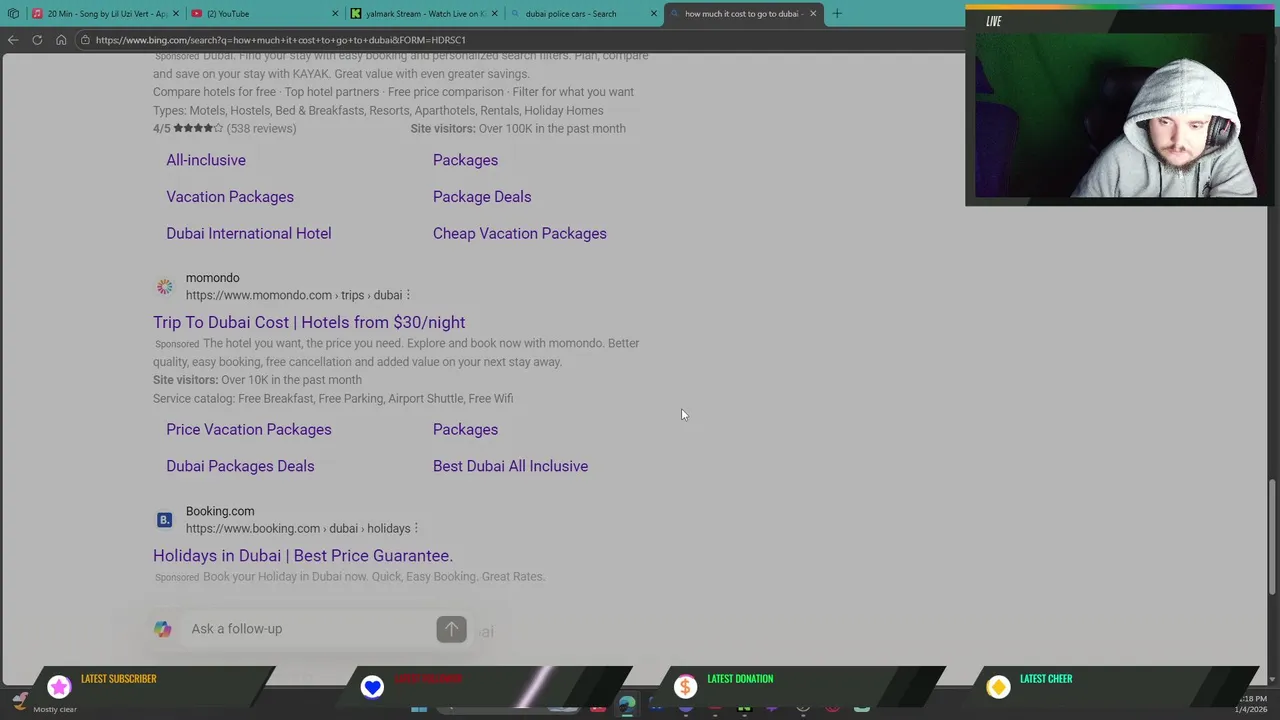Viewport: 1280px width, 720px height.
Task: Close the Lil Uzi Vert music tab
Action: point(175,14)
